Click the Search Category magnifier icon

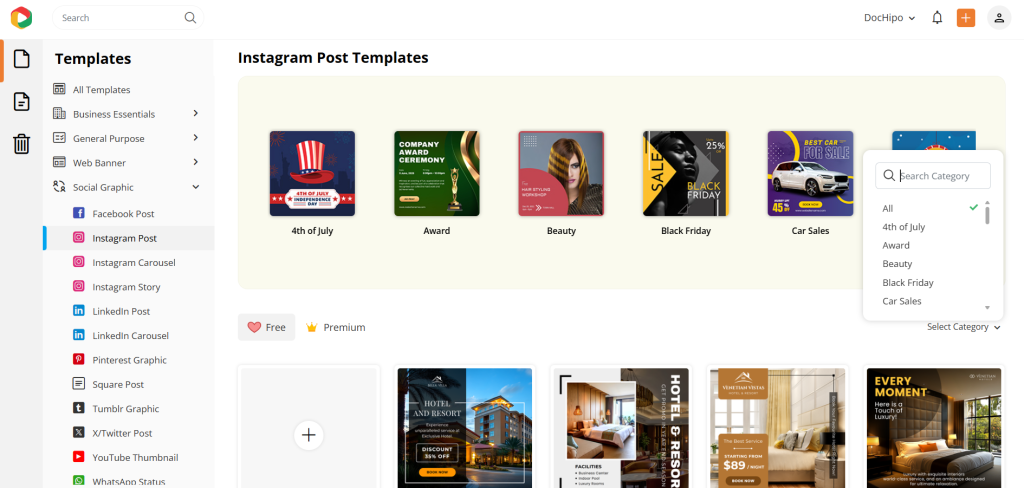[x=889, y=175]
